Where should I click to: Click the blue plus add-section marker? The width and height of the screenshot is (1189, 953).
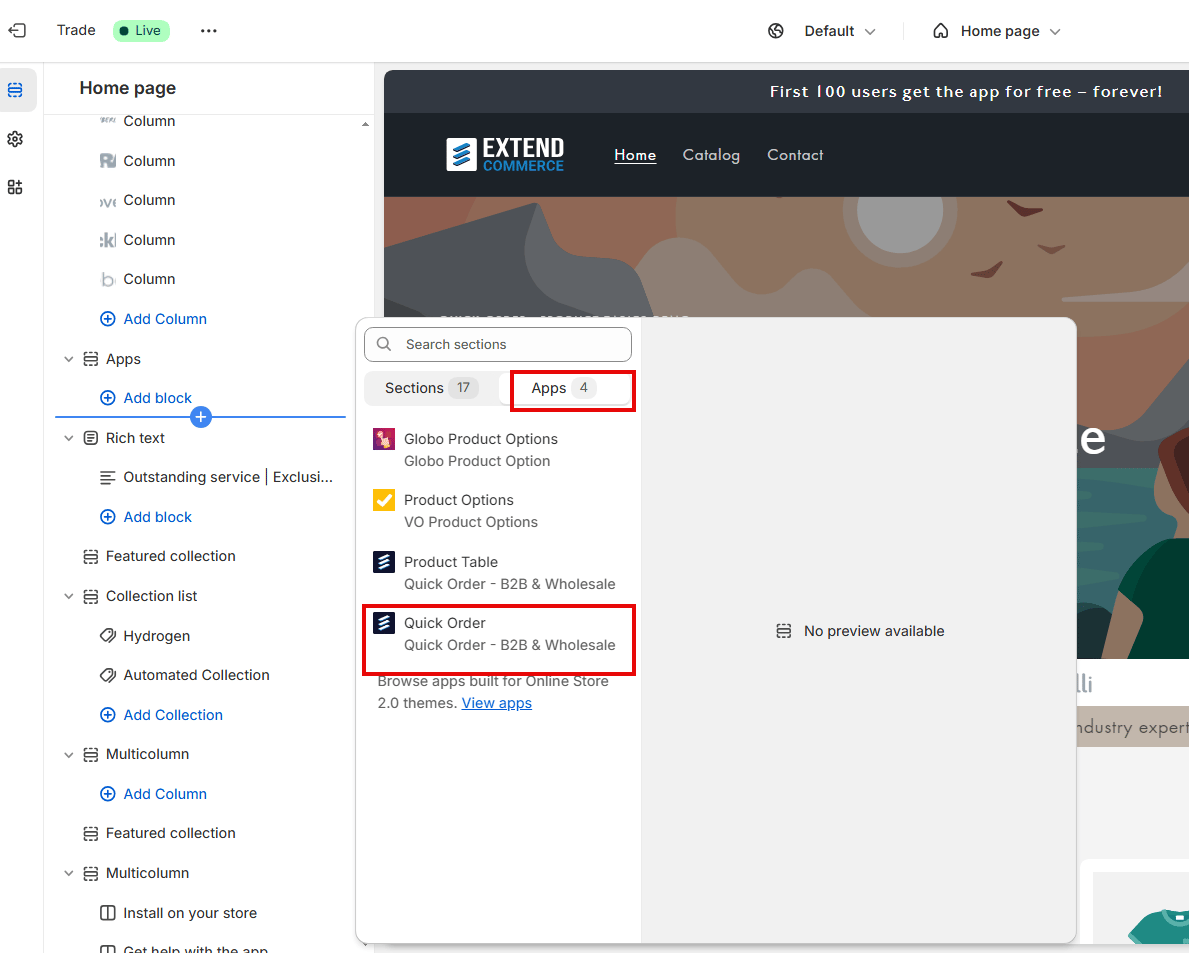click(x=201, y=417)
